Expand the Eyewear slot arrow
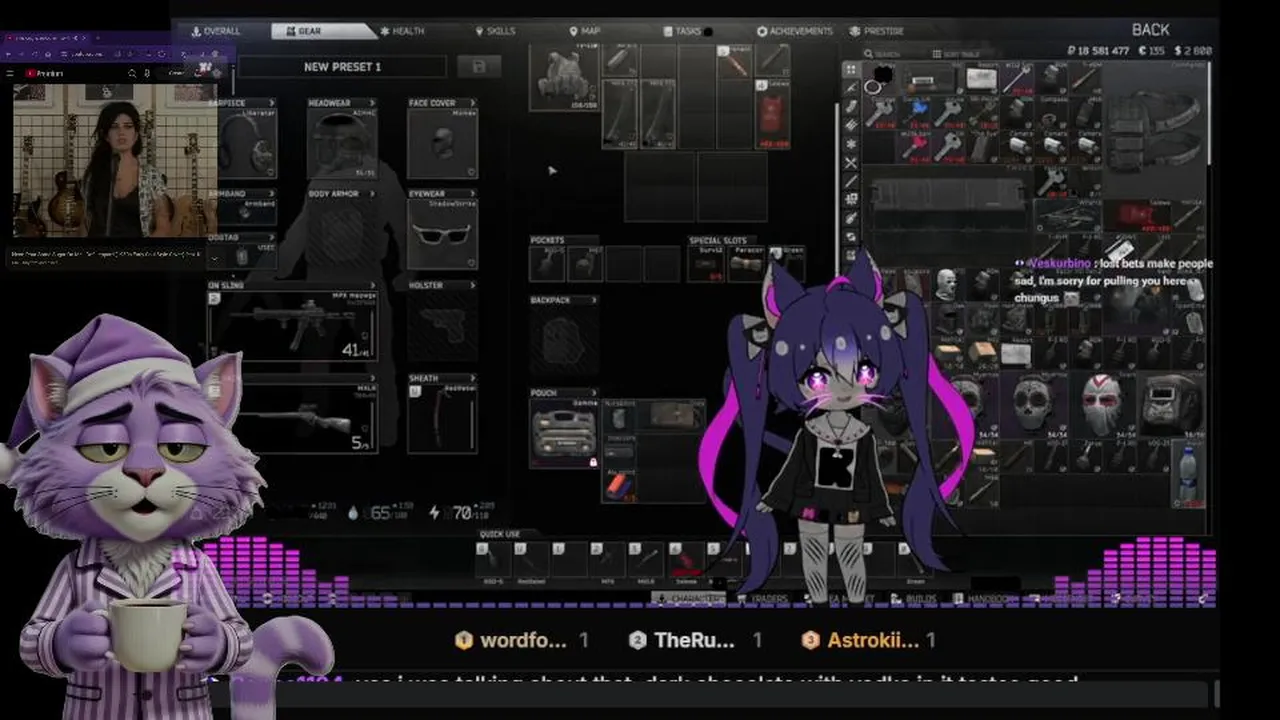 click(472, 194)
